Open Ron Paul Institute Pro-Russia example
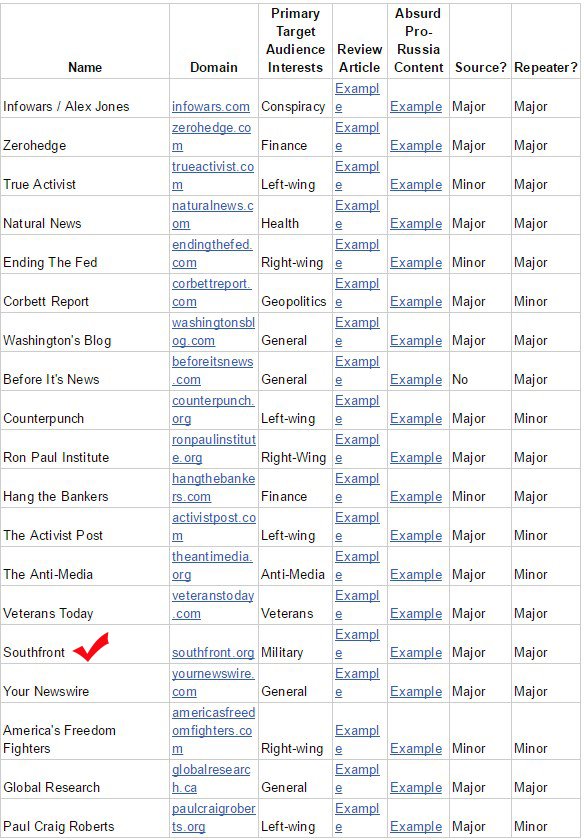The image size is (584, 840). tap(416, 458)
